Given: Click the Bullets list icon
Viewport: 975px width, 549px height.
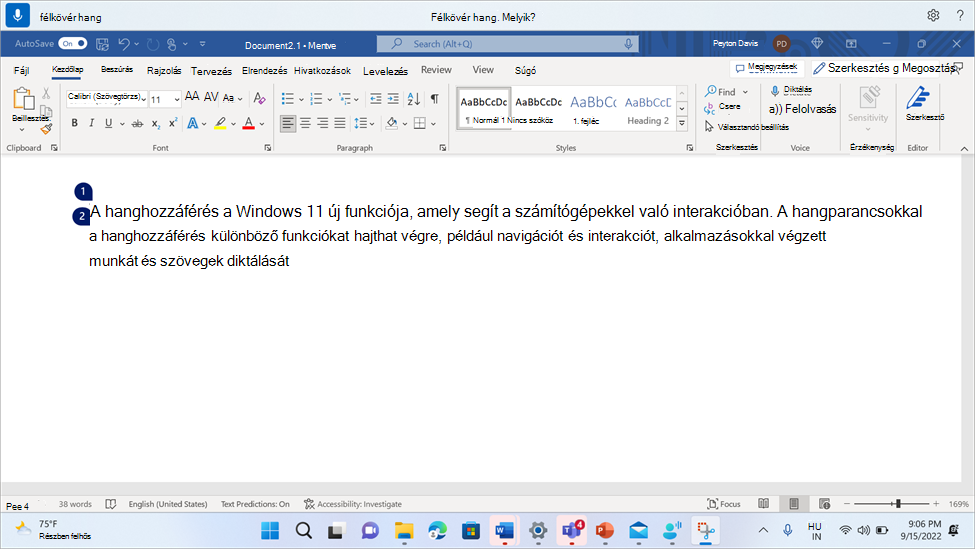Looking at the screenshot, I should tap(287, 98).
